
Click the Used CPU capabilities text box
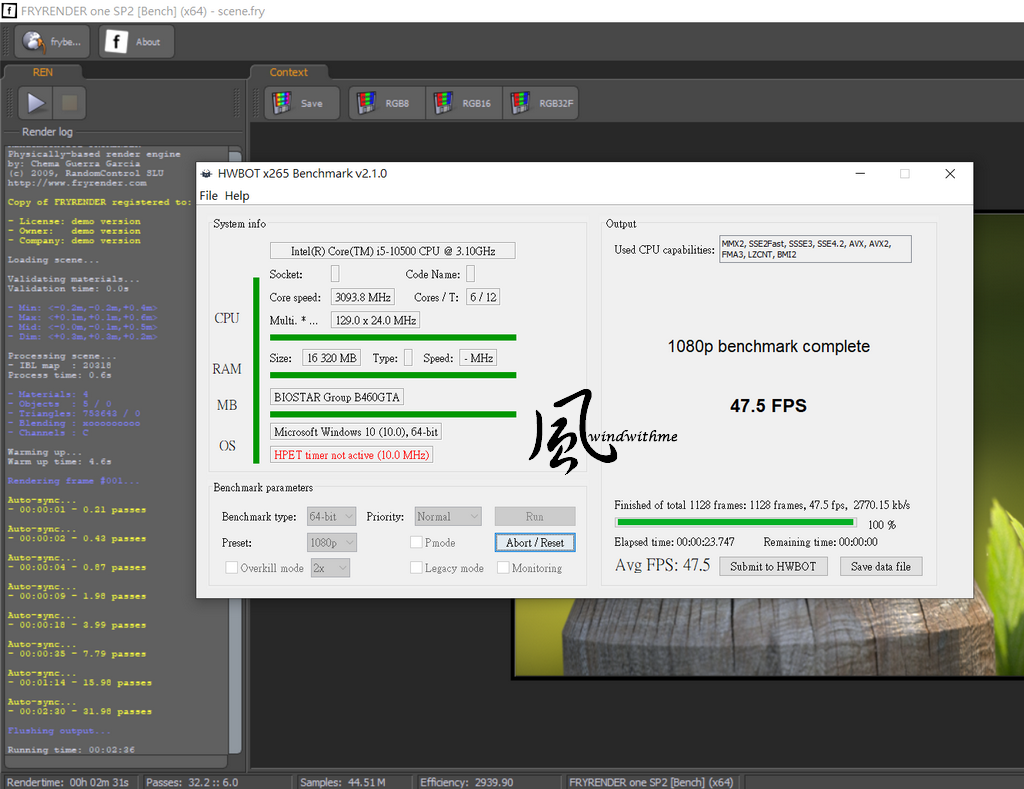pyautogui.click(x=815, y=249)
